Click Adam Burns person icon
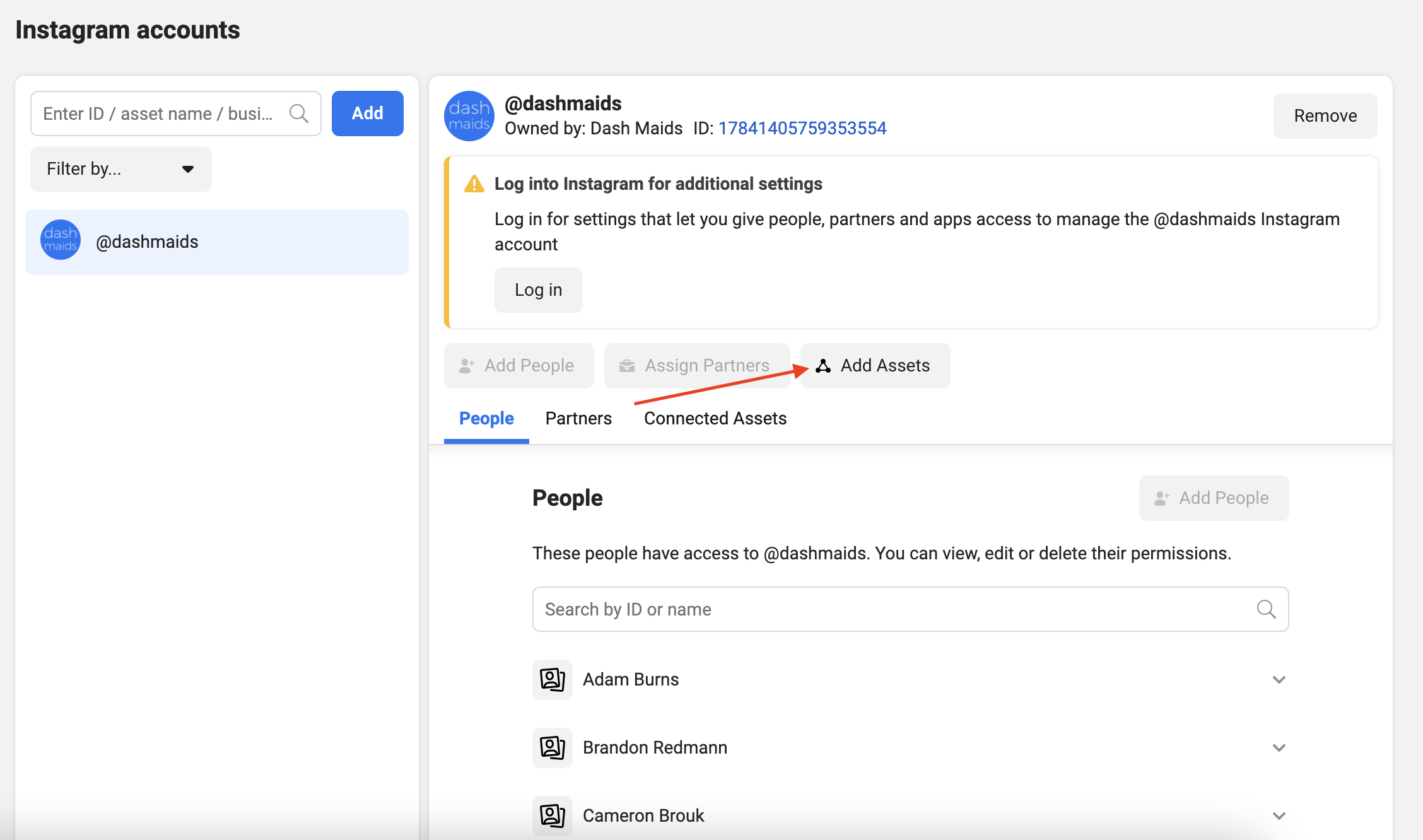Image resolution: width=1423 pixels, height=840 pixels. point(552,680)
